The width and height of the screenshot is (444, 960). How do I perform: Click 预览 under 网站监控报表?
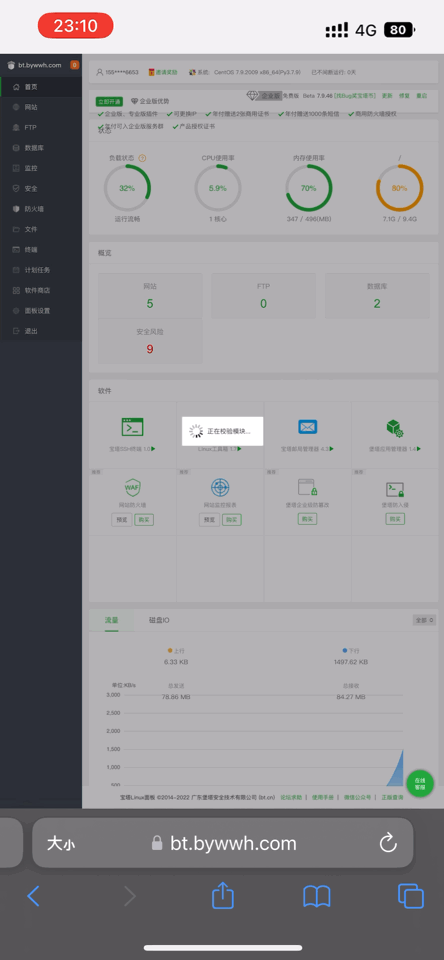pos(209,520)
